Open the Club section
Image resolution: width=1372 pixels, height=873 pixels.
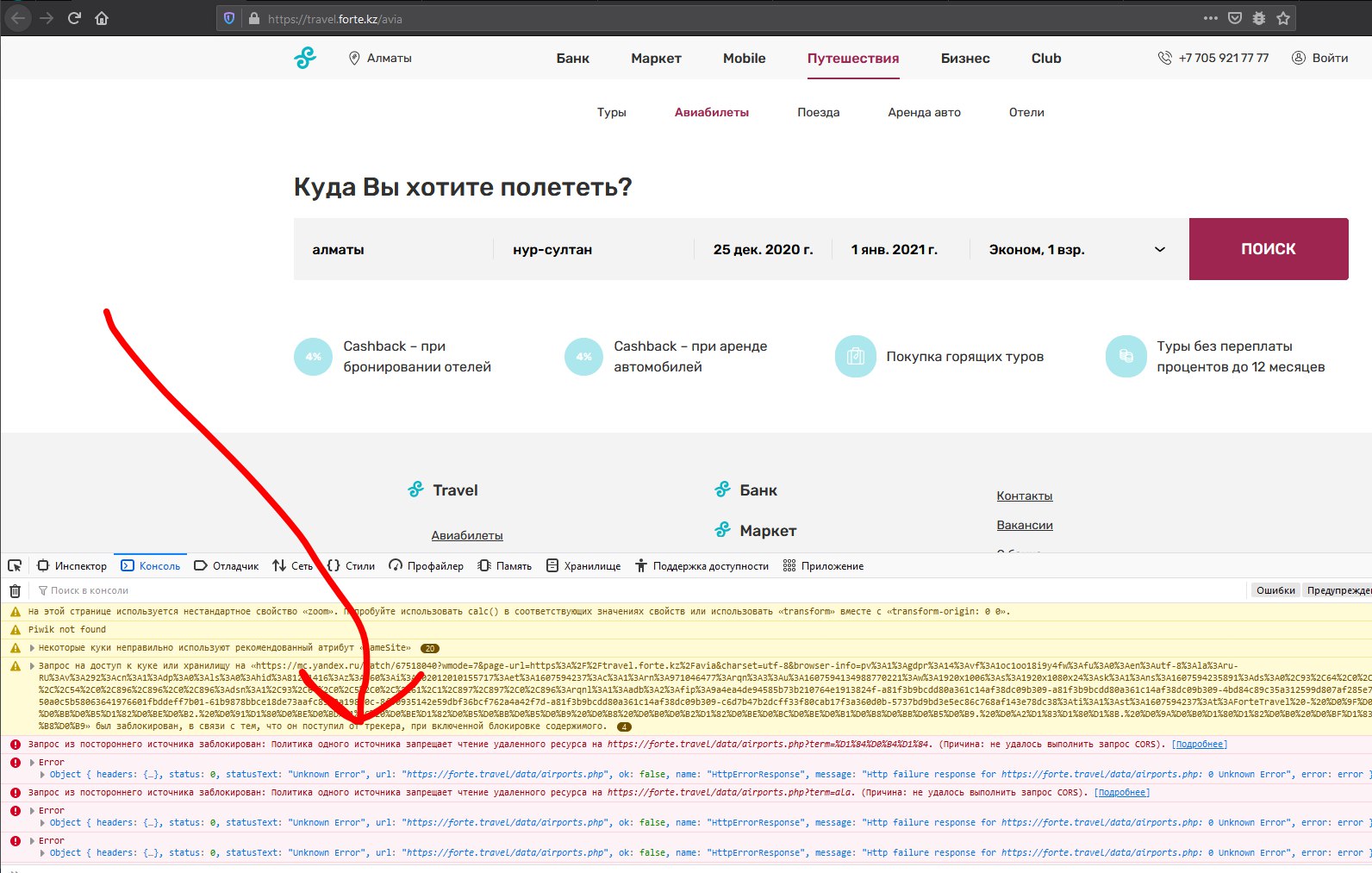click(1046, 58)
